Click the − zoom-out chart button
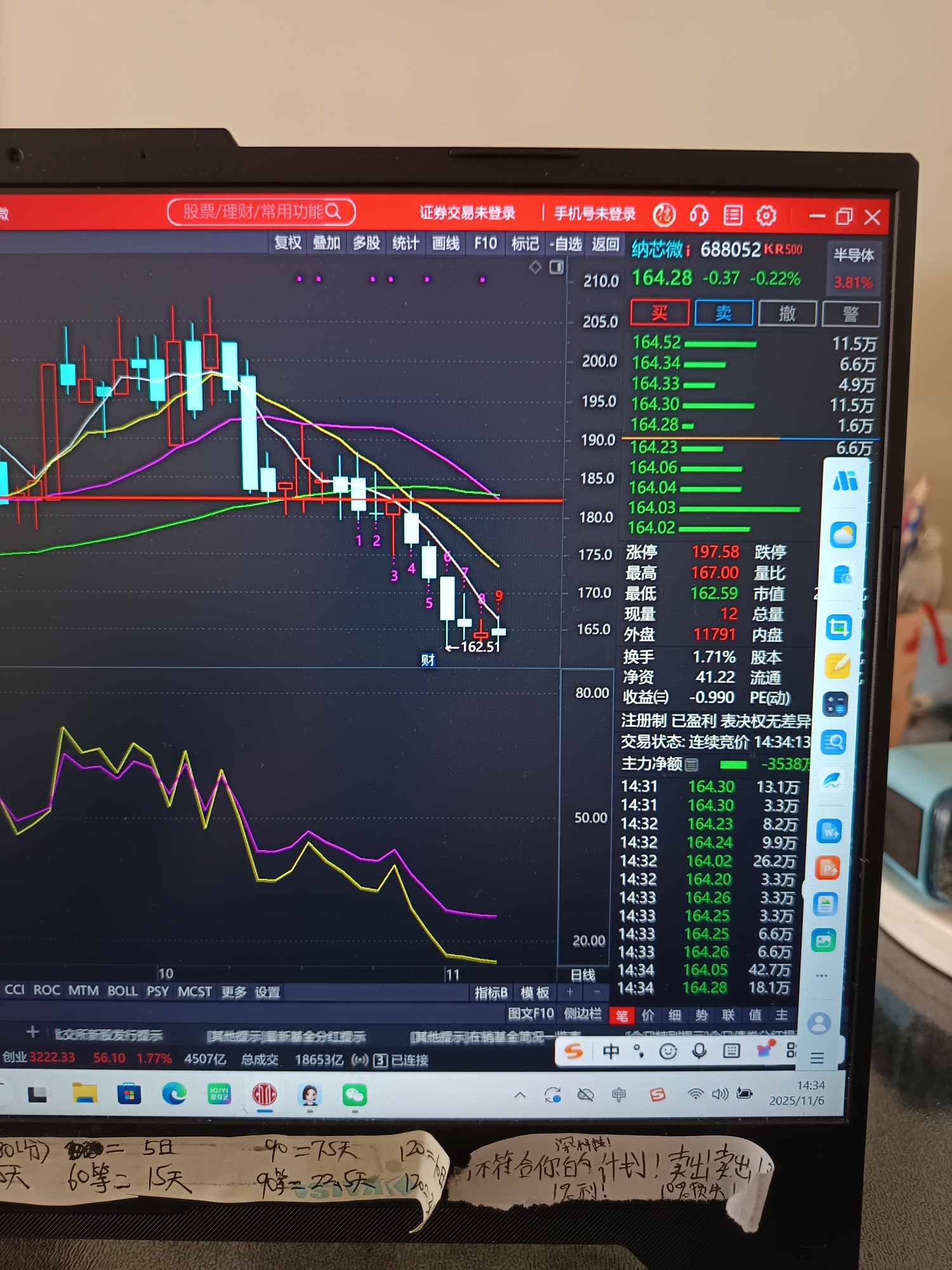Screen dimensions: 952x1270 (x=596, y=992)
